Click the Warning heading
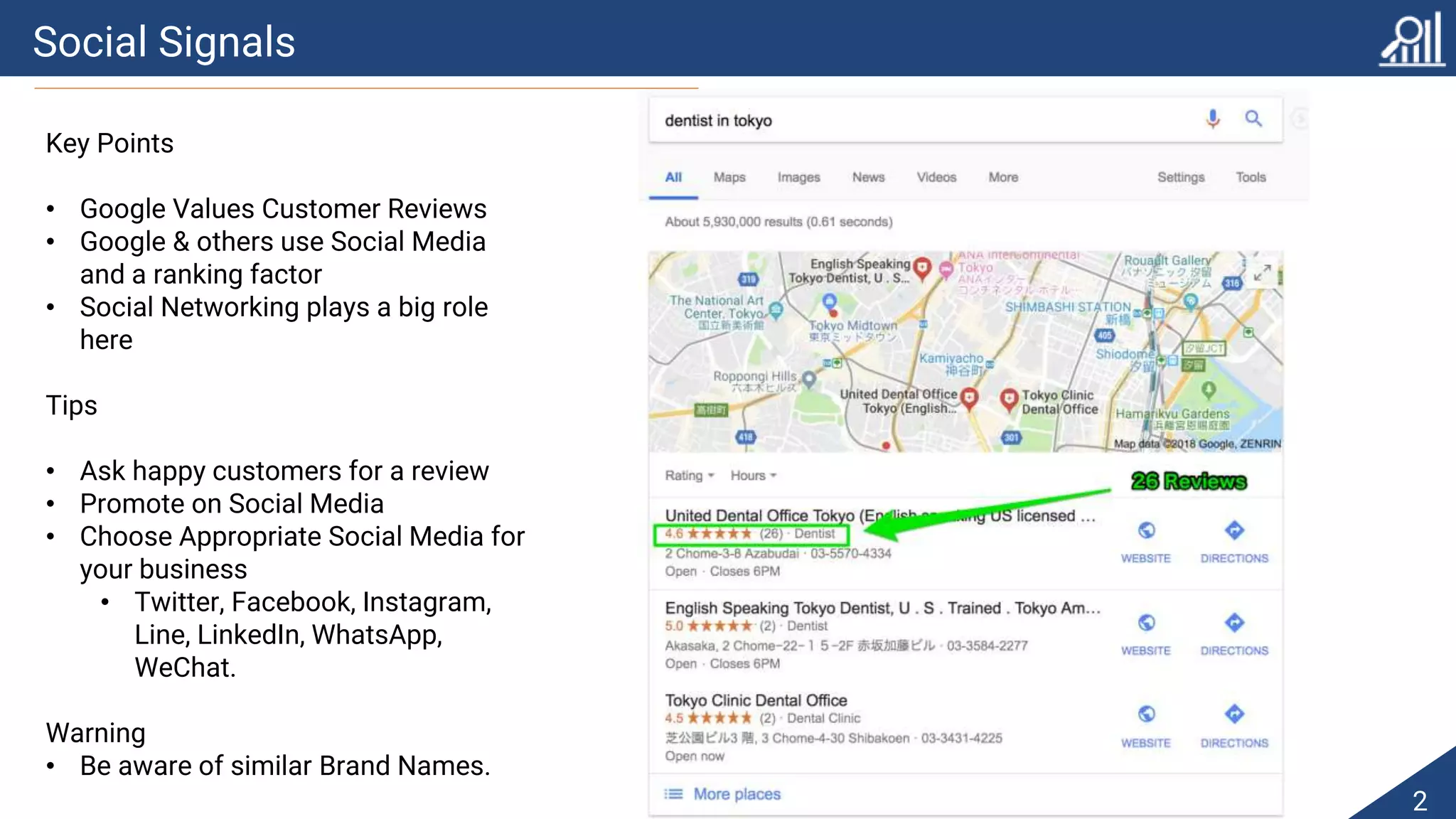 click(96, 733)
